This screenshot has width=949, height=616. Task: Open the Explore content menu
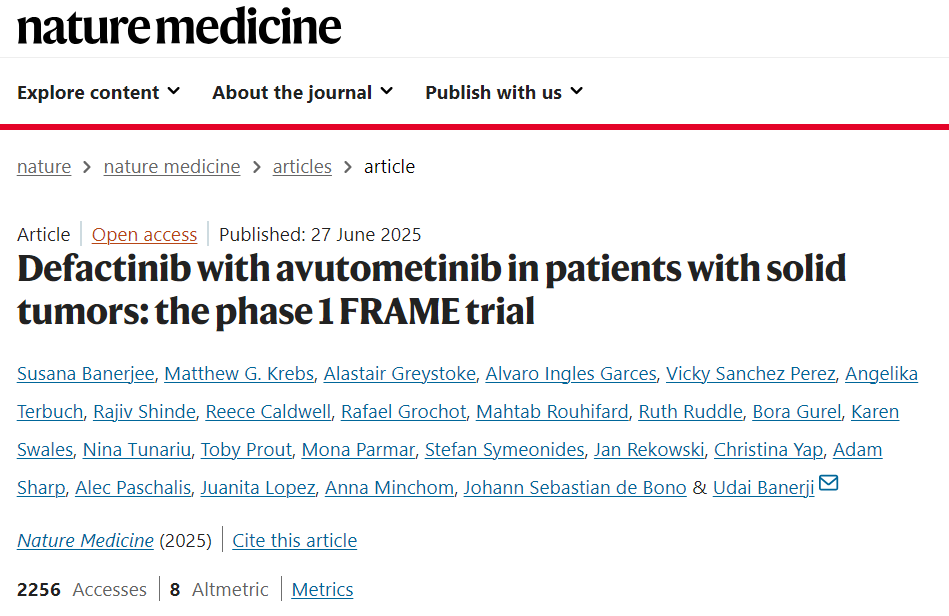[99, 93]
